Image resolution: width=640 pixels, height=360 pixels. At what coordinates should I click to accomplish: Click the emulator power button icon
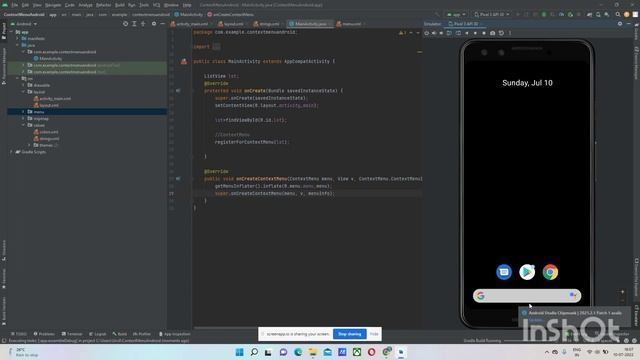pyautogui.click(x=427, y=33)
